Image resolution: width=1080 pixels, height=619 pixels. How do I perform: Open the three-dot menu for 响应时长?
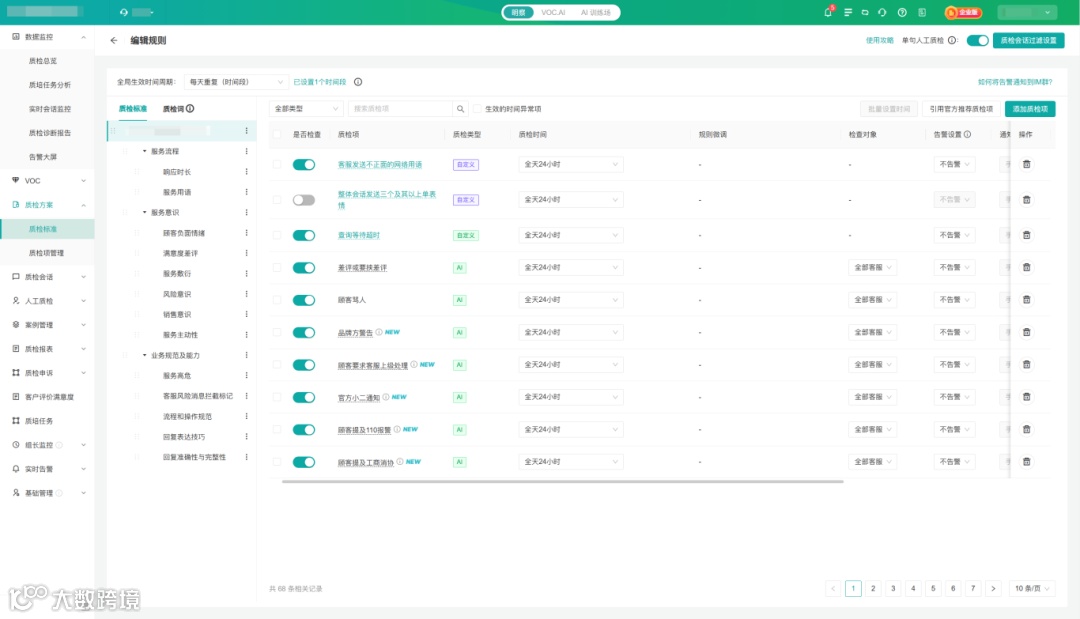pos(246,172)
